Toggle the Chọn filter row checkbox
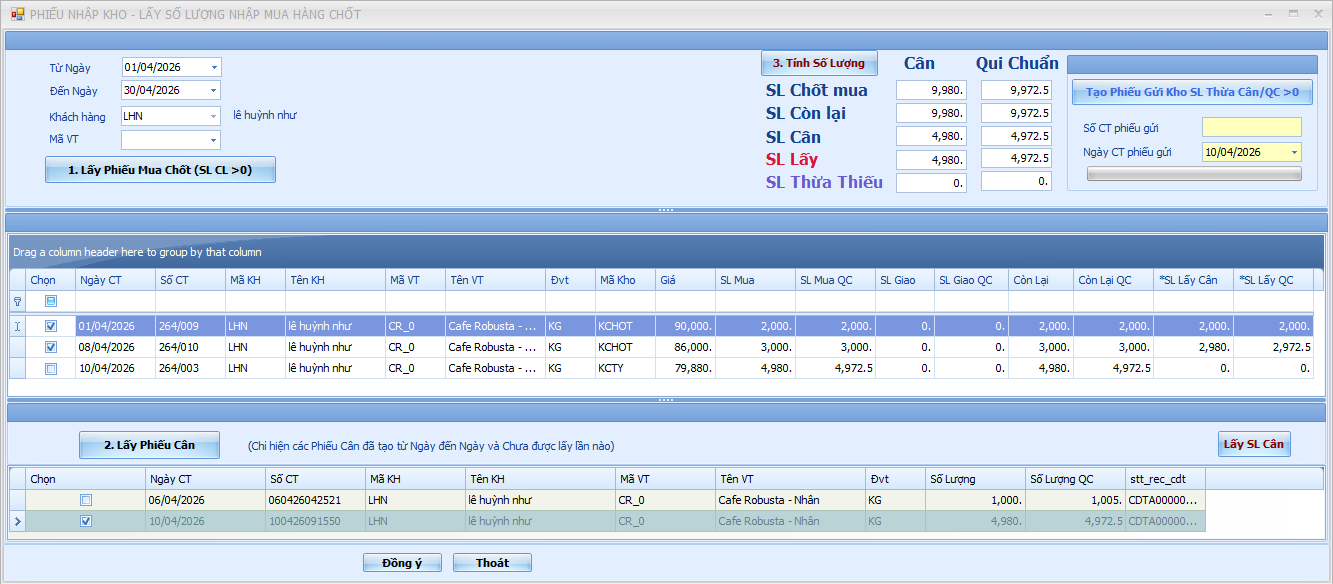Screen dimensions: 1333x584 coord(51,301)
